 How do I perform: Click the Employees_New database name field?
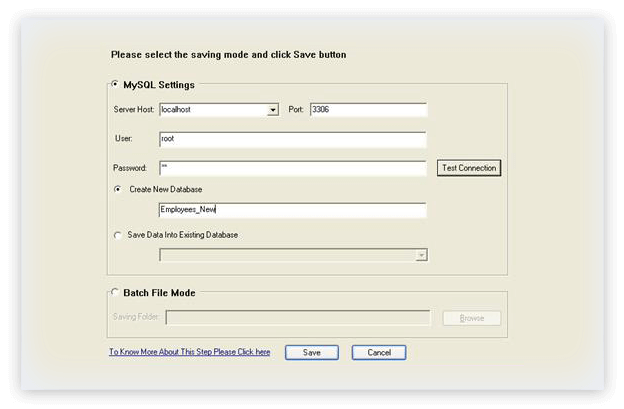(x=292, y=210)
